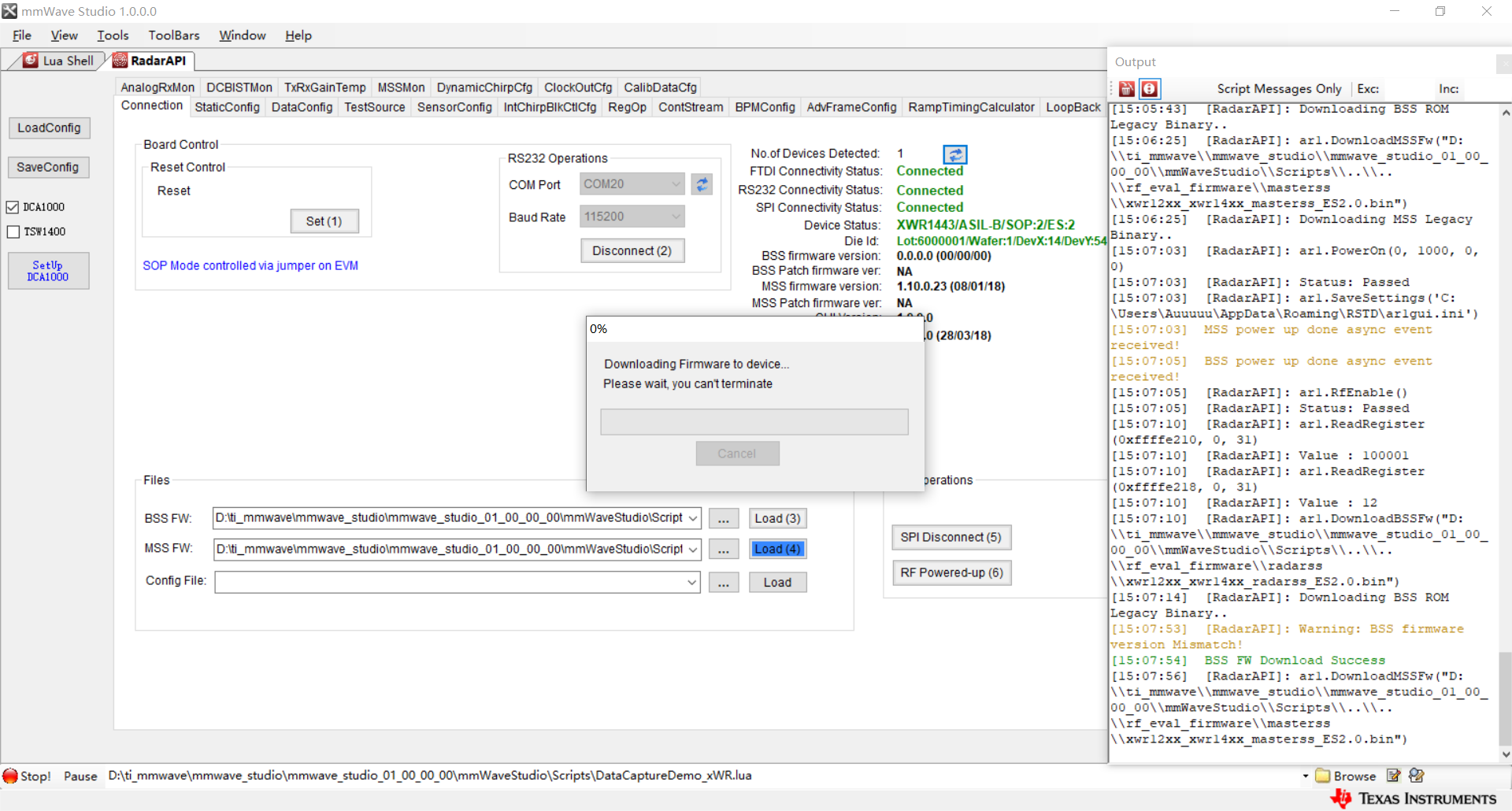The image size is (1512, 811).
Task: Refresh the detected devices count icon
Action: point(955,154)
